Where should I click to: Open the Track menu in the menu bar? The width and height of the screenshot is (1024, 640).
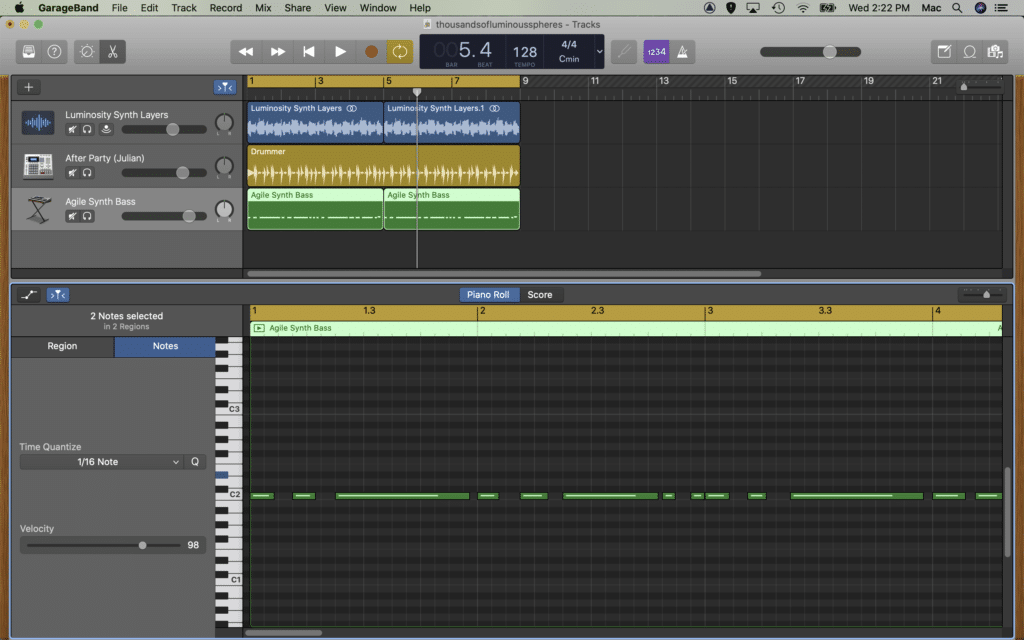tap(183, 8)
